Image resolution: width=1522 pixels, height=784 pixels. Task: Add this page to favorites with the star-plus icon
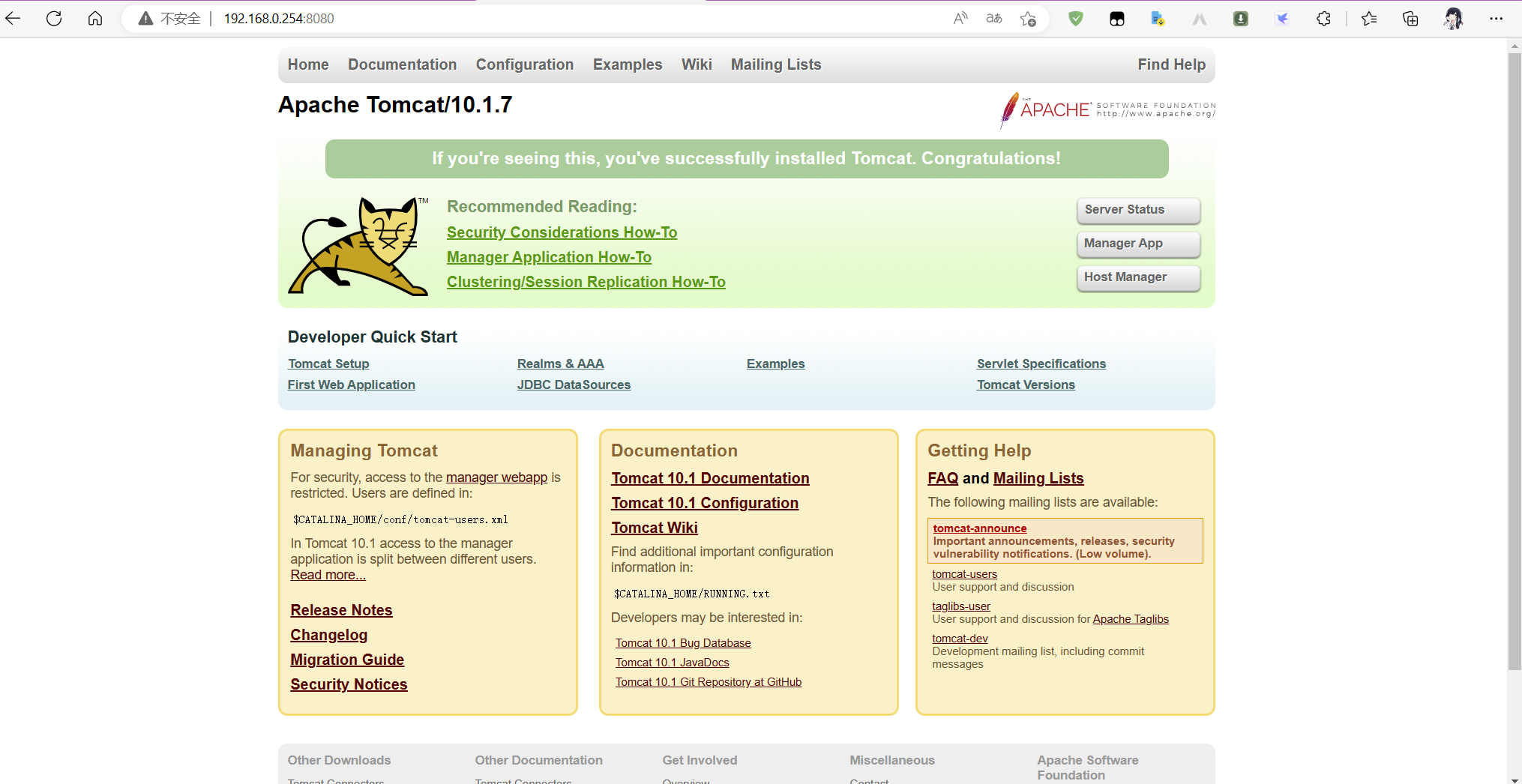point(1028,19)
